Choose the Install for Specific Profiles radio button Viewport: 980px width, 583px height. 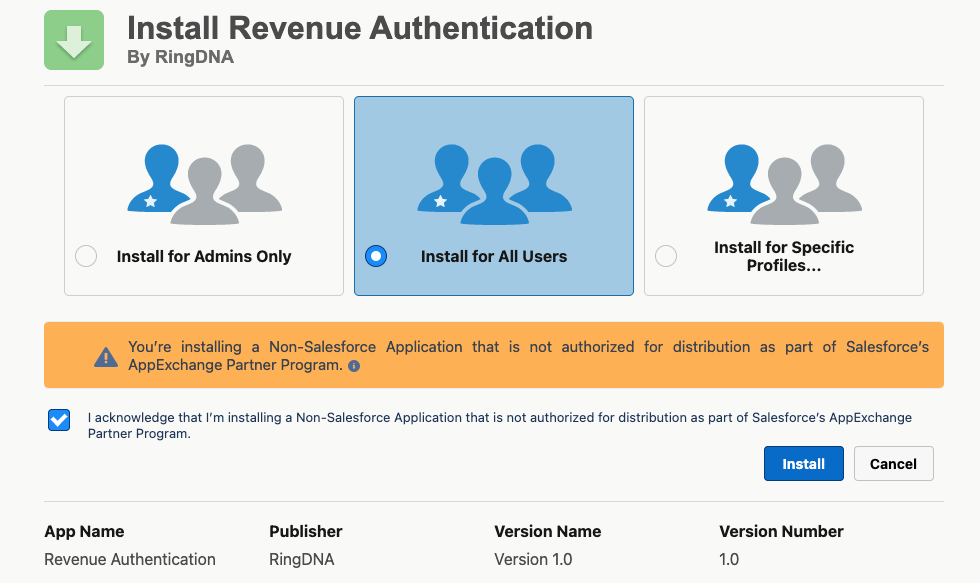tap(666, 256)
